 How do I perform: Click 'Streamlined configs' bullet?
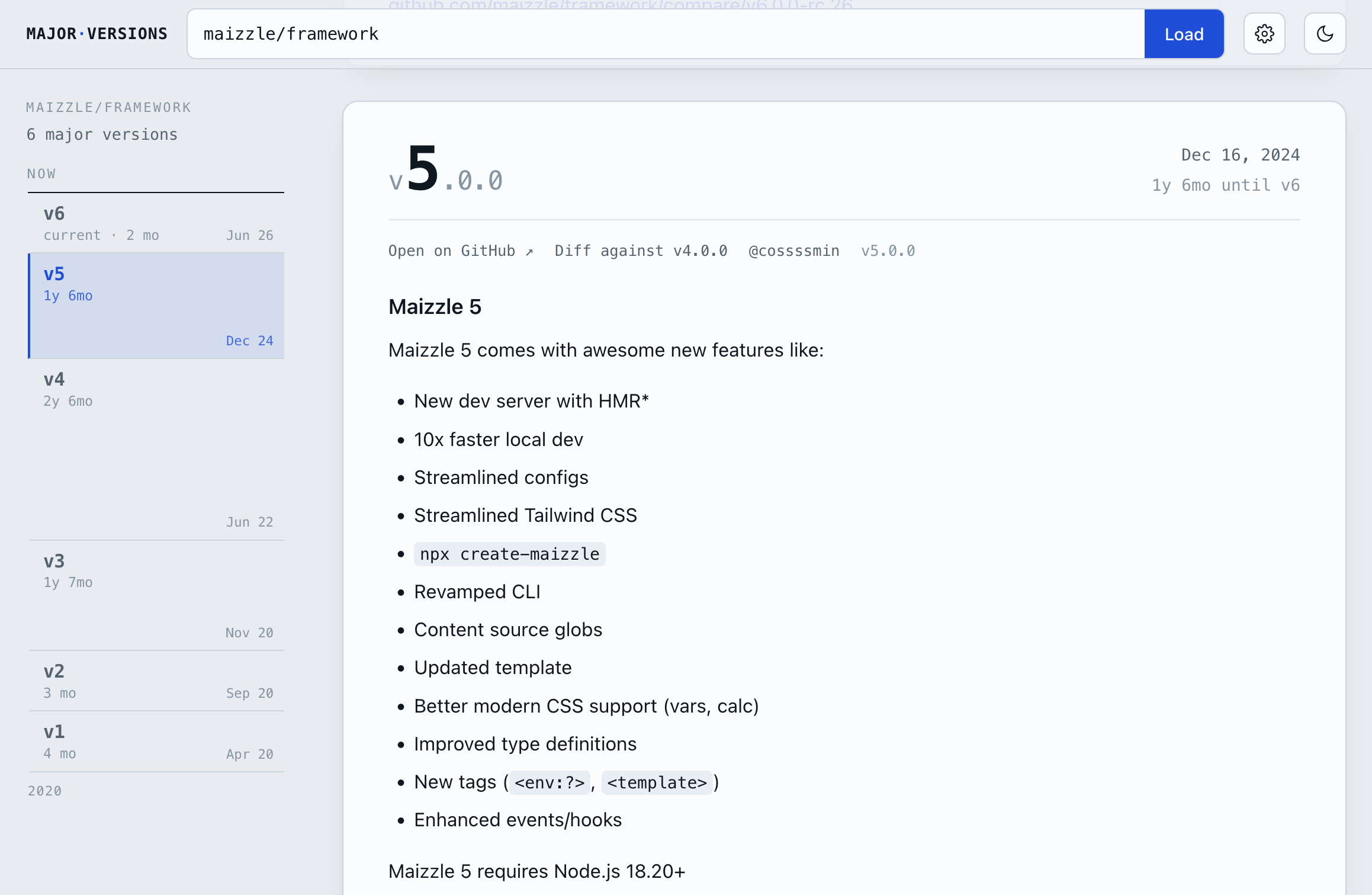tap(501, 477)
